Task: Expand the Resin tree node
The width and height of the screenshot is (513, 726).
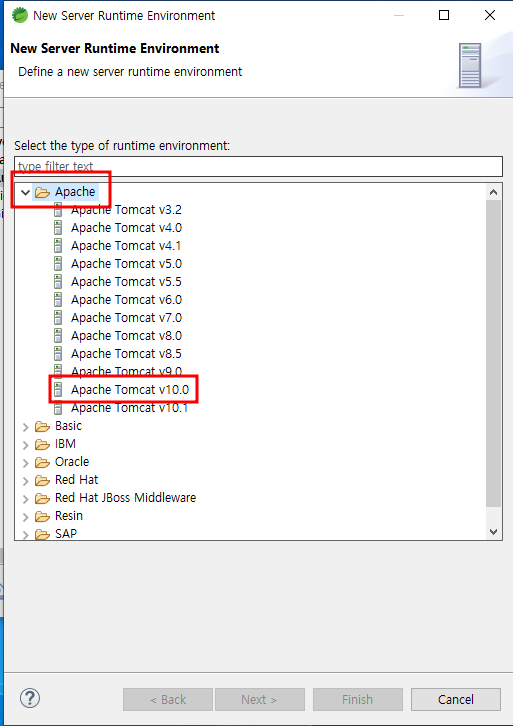Action: [x=26, y=517]
